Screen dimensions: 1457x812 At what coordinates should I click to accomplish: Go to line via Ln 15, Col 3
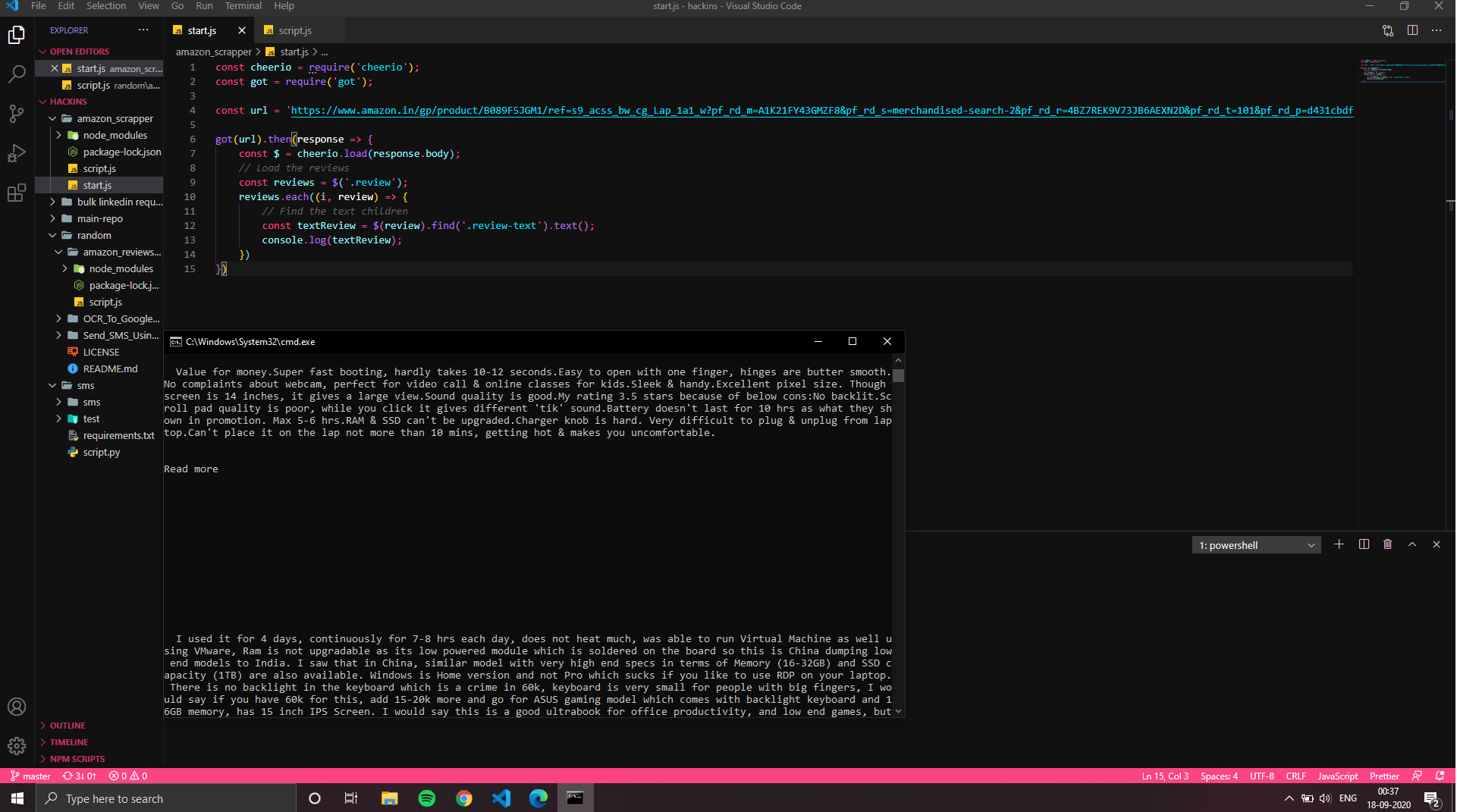pyautogui.click(x=1165, y=776)
